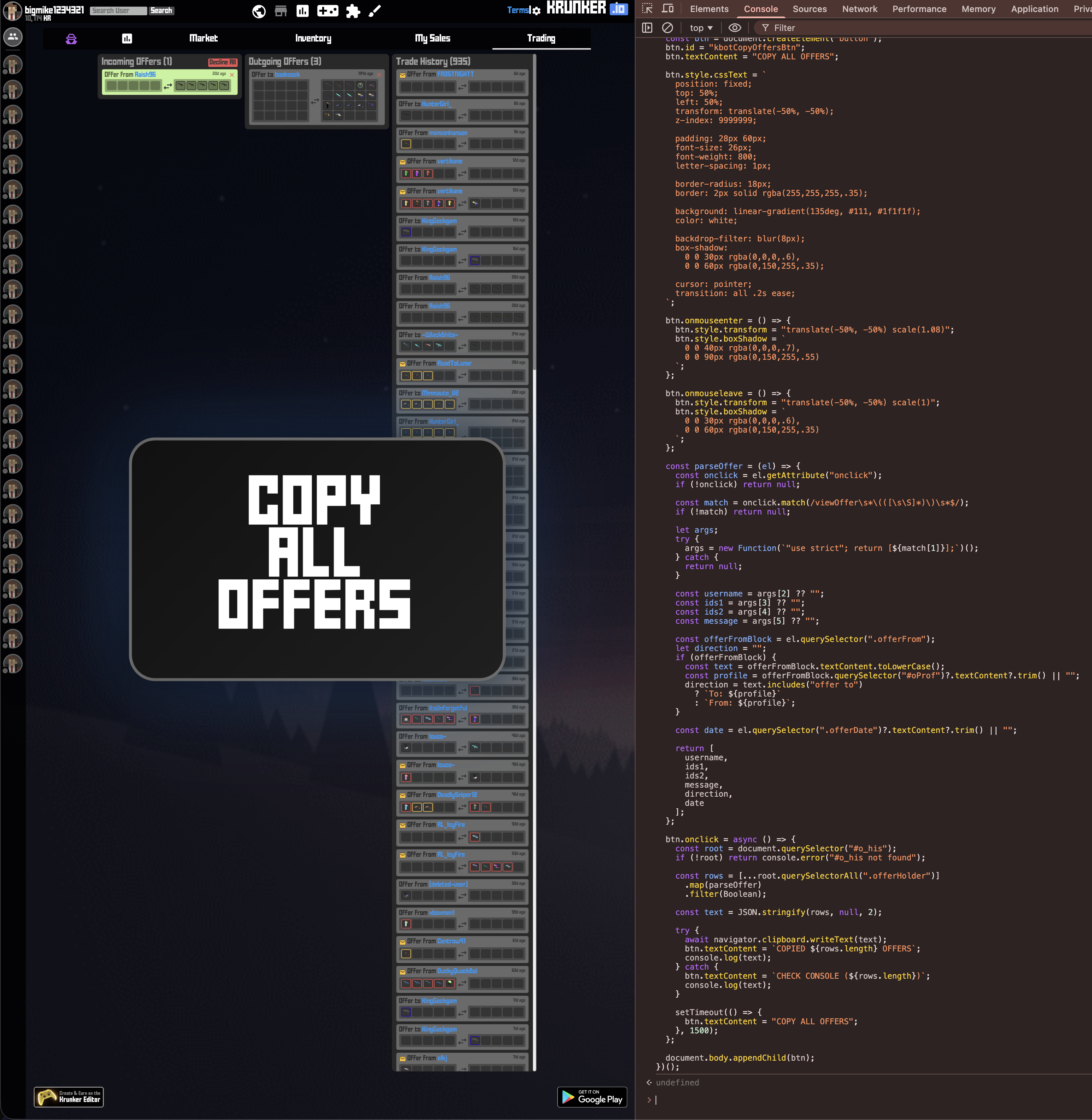The width and height of the screenshot is (1092, 1120).
Task: Open the friends list icon in left sidebar
Action: 13,37
